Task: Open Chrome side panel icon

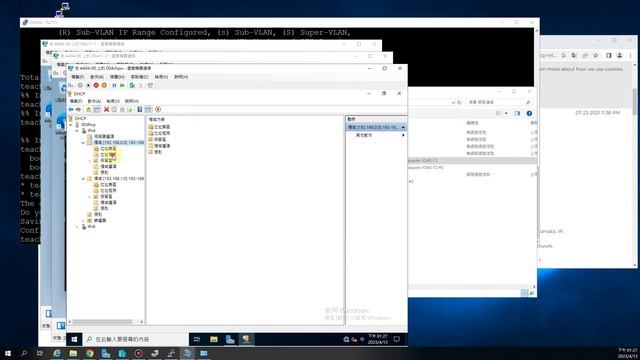Action: click(x=609, y=55)
